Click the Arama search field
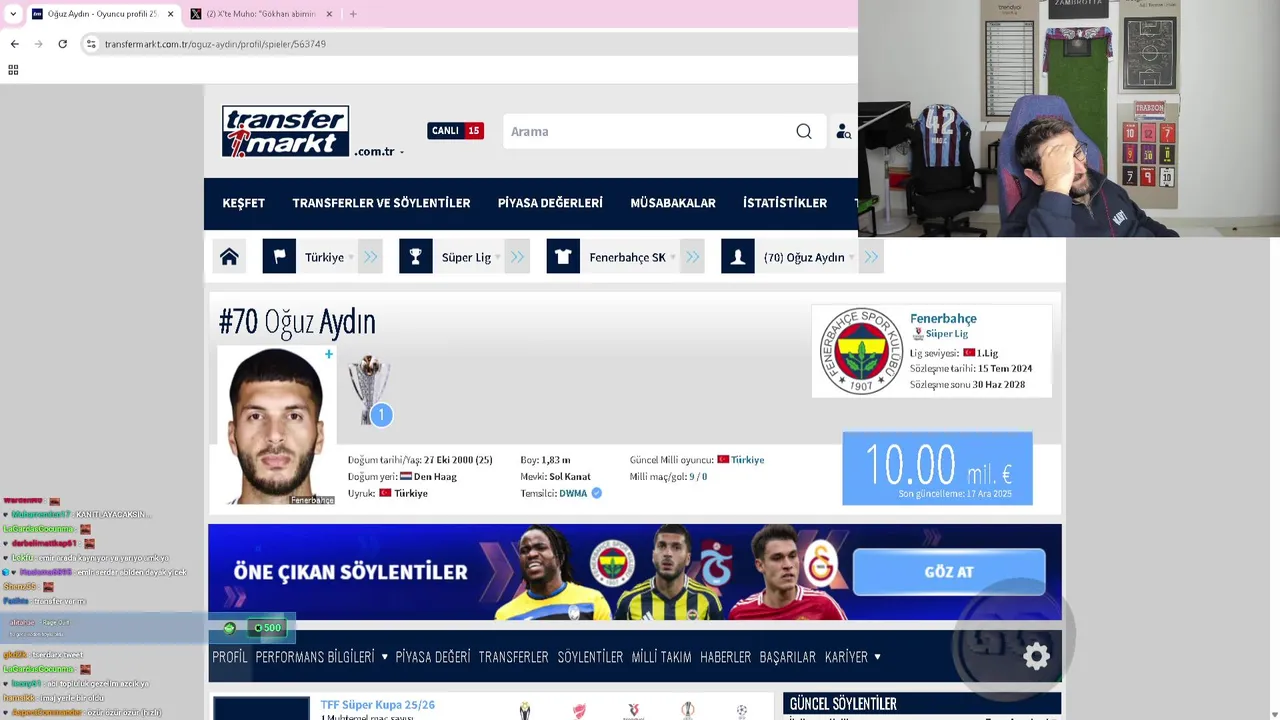Image resolution: width=1280 pixels, height=720 pixels. tap(650, 131)
